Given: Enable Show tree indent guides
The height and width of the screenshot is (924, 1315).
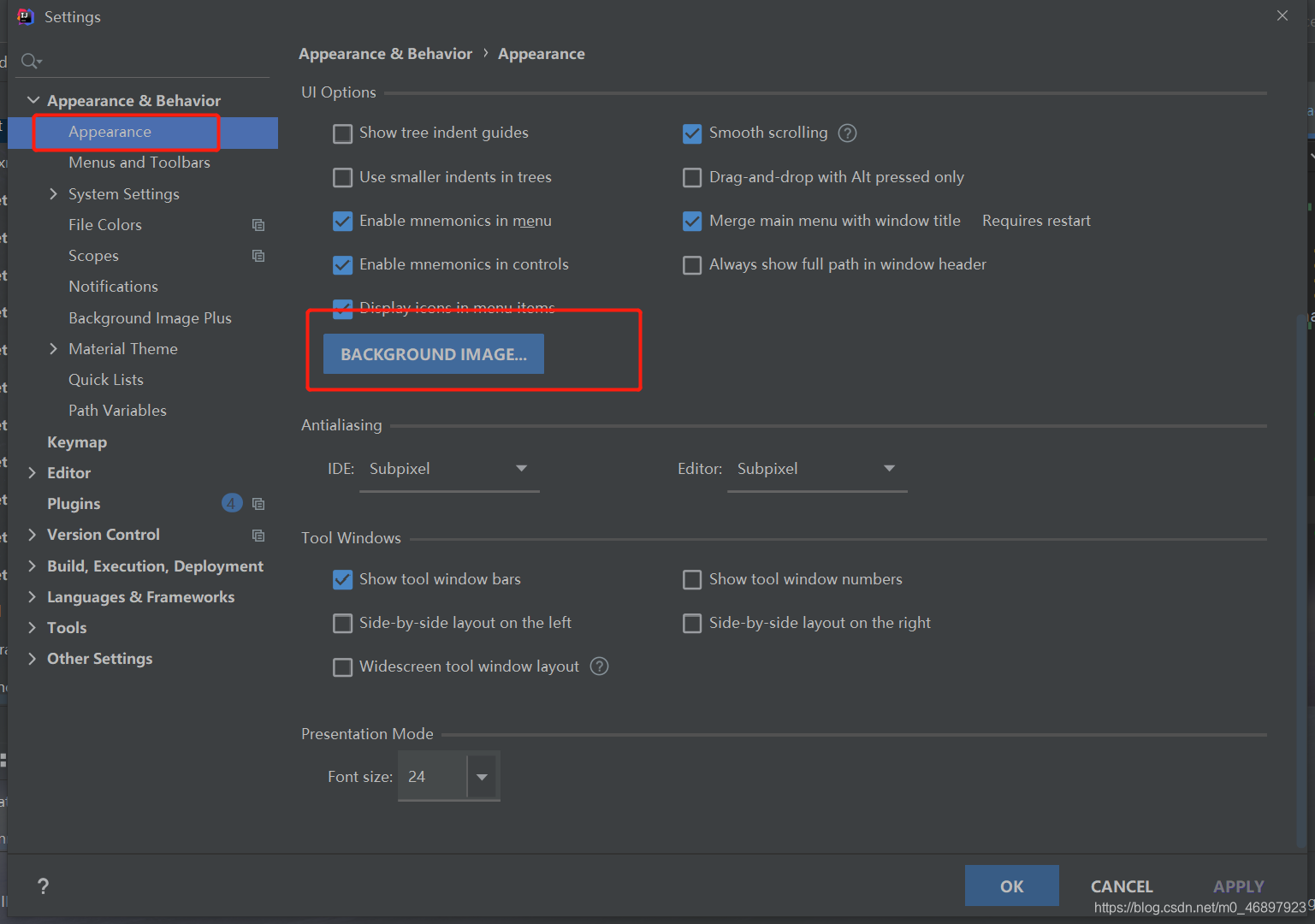Looking at the screenshot, I should click(342, 133).
